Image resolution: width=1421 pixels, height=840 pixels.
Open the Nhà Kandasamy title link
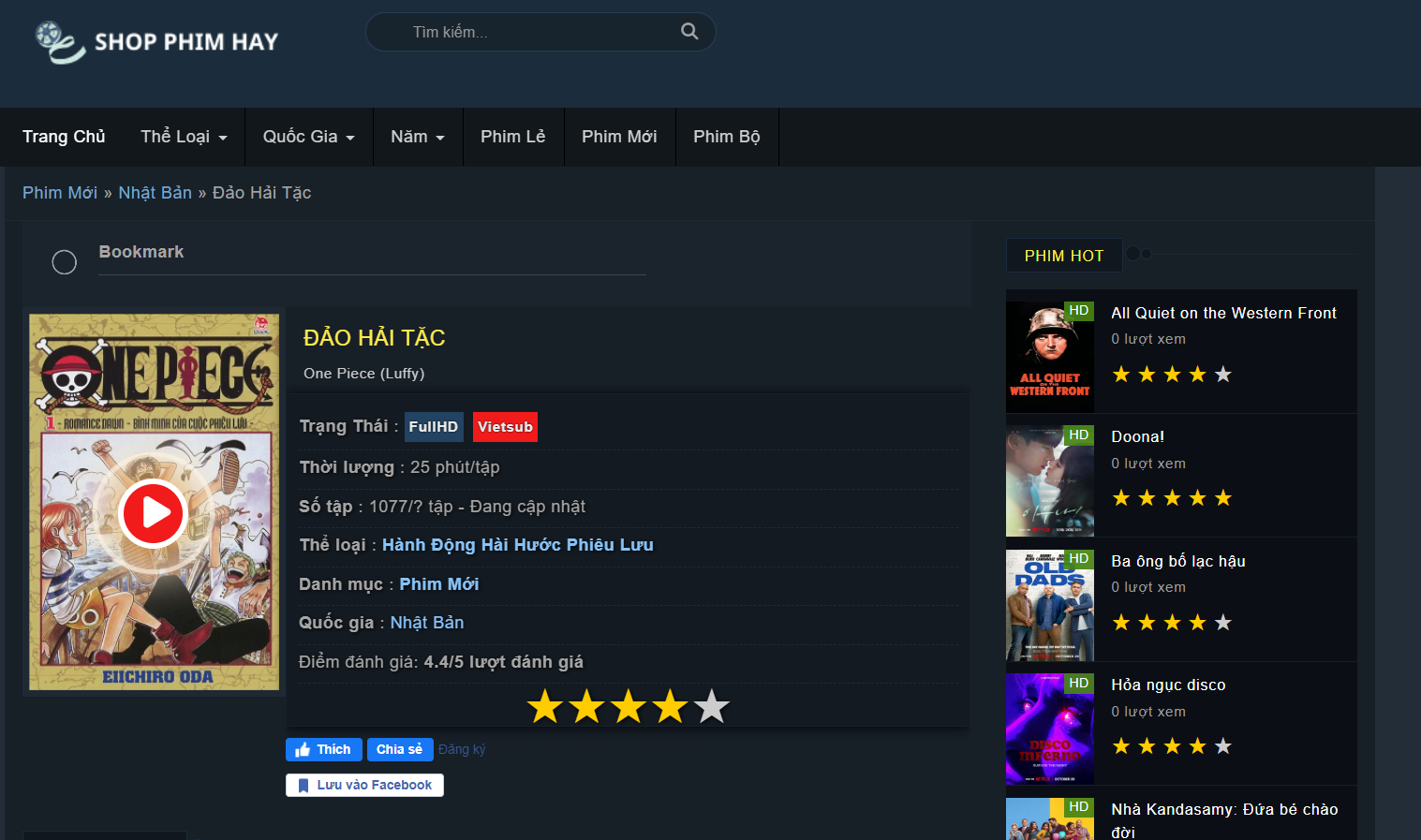(1224, 819)
